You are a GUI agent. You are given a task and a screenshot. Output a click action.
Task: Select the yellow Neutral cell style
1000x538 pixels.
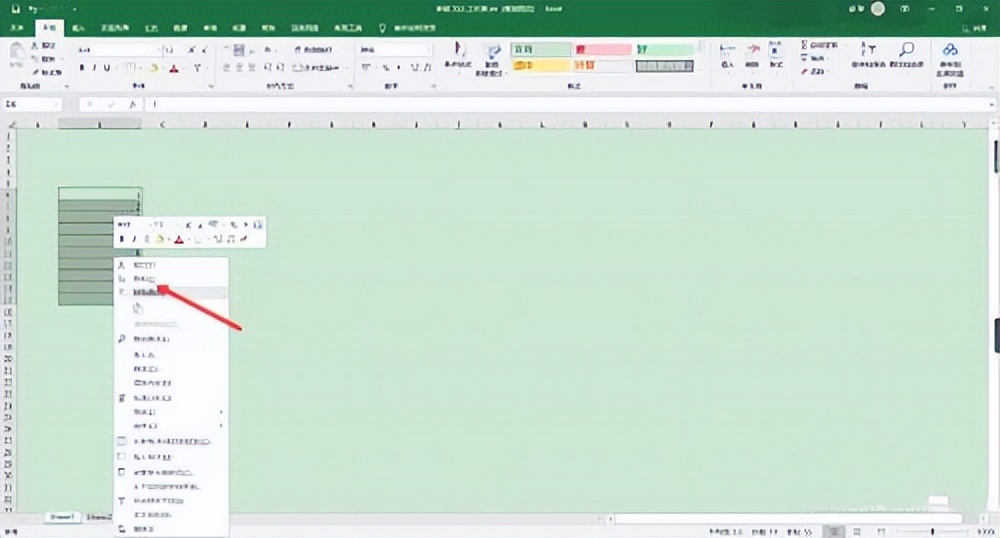[x=541, y=66]
